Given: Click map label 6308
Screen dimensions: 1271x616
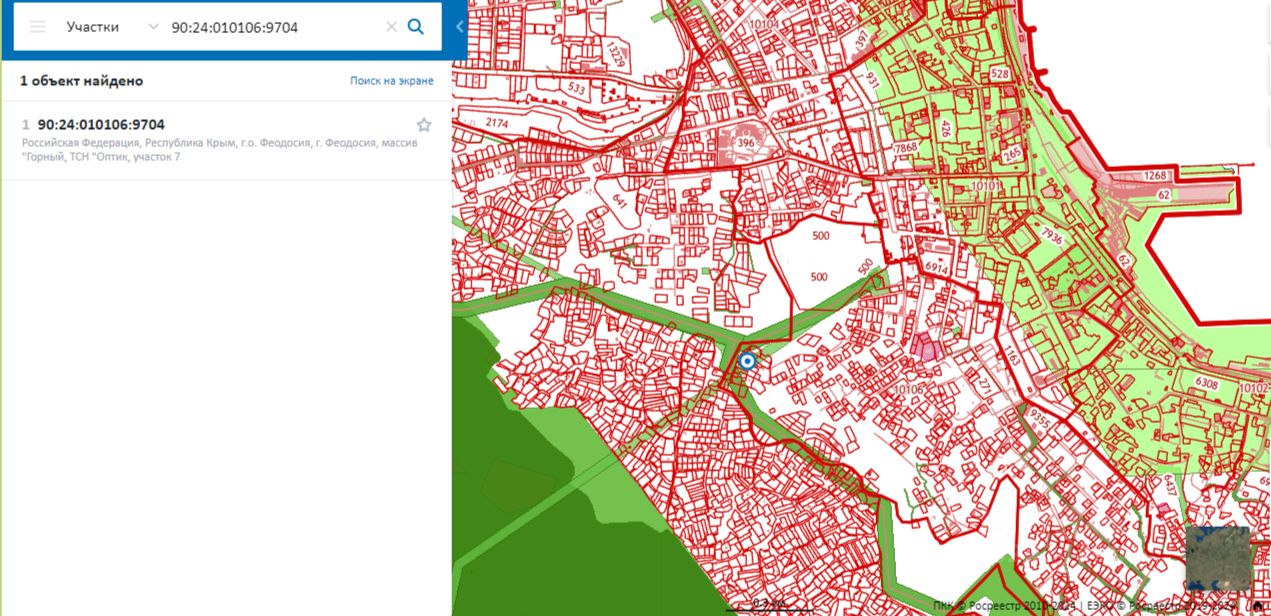Looking at the screenshot, I should (x=1207, y=383).
